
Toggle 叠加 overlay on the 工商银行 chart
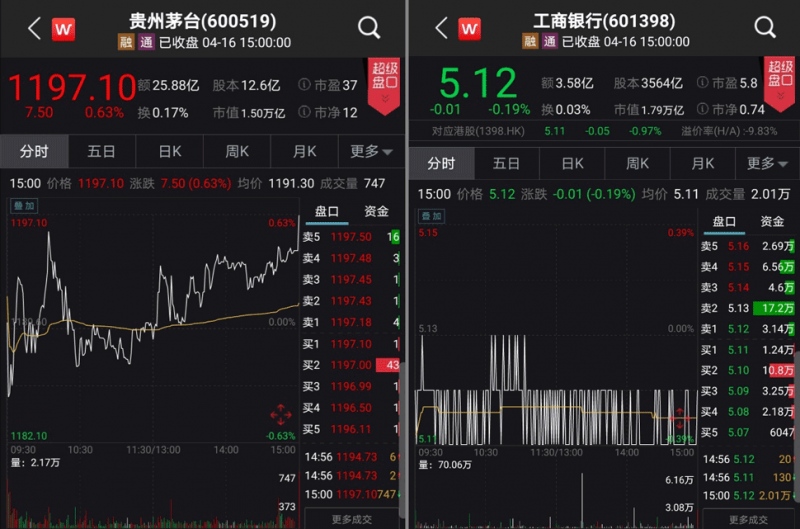pos(430,215)
